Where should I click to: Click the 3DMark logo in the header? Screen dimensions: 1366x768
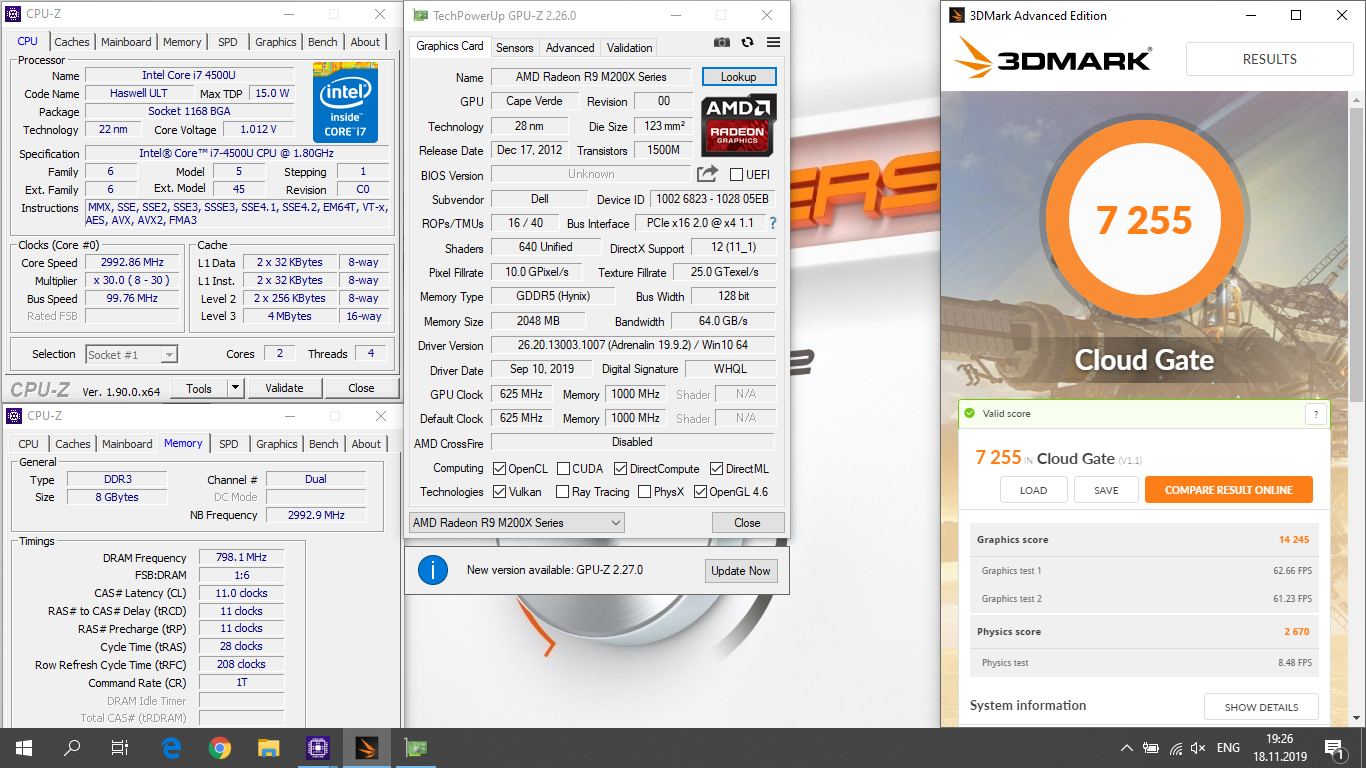(1053, 58)
